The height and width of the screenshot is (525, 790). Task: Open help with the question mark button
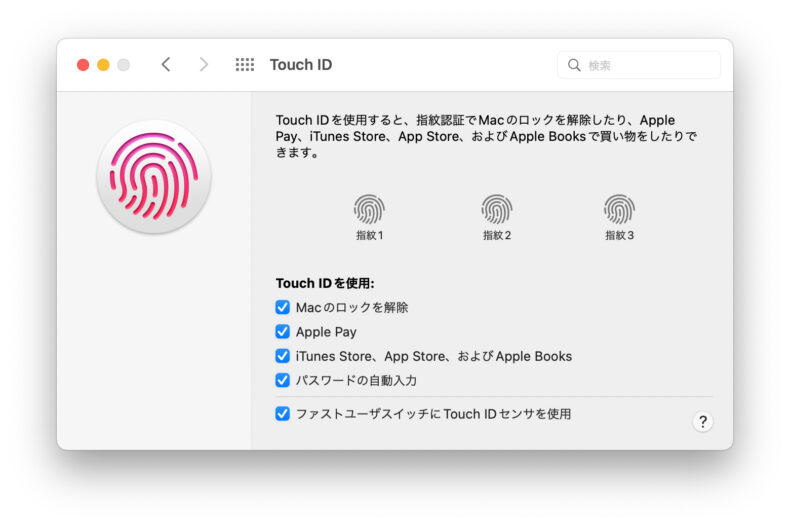702,422
